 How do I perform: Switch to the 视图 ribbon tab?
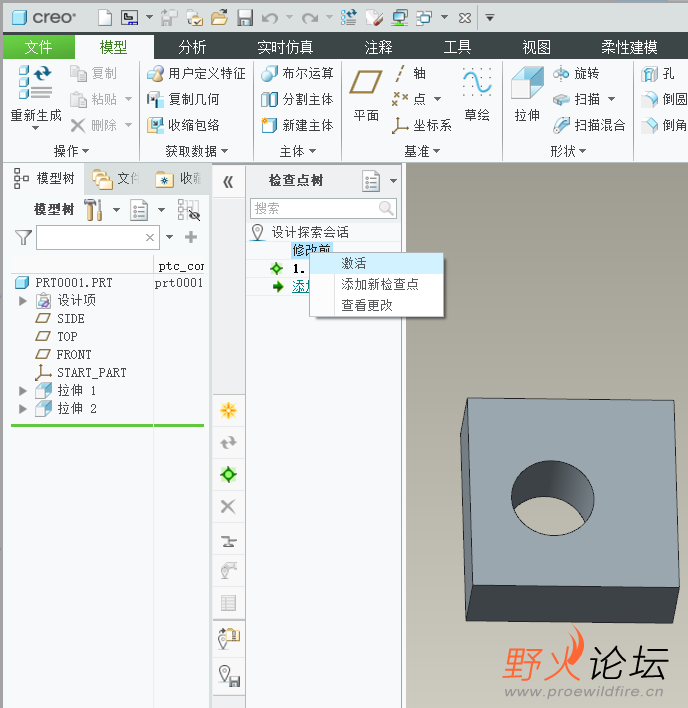coord(536,47)
